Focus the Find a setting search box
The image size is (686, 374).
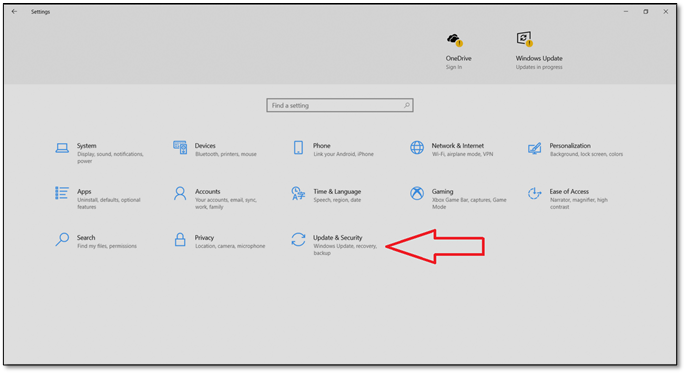click(x=340, y=105)
